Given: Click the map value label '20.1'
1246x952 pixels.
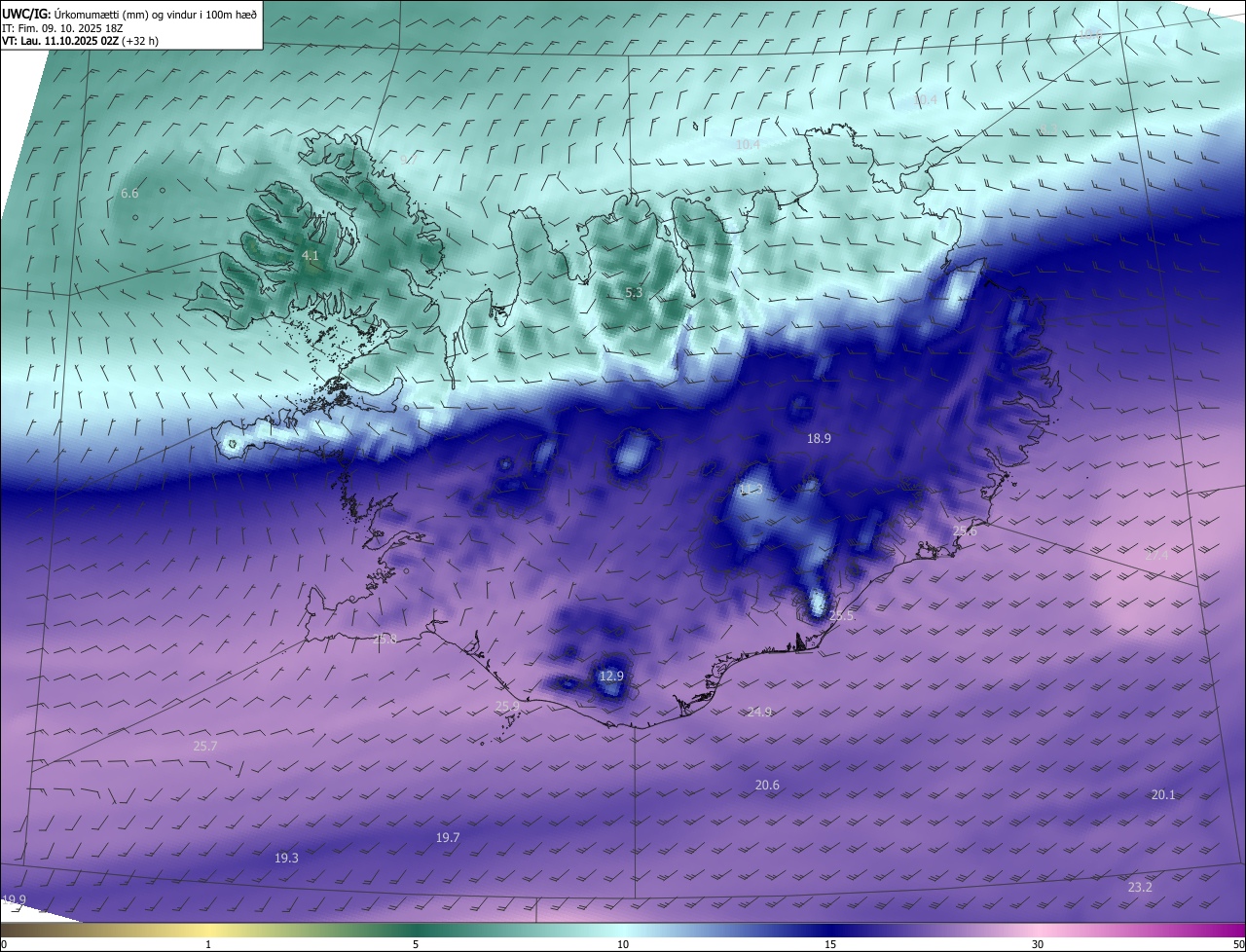Looking at the screenshot, I should [1163, 795].
